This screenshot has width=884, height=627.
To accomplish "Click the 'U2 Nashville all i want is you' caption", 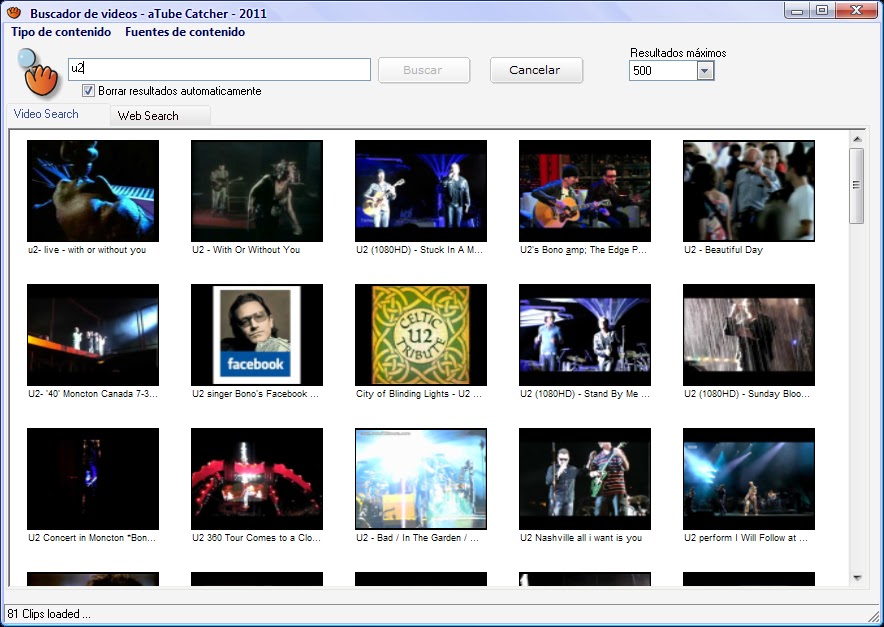I will coord(581,538).
